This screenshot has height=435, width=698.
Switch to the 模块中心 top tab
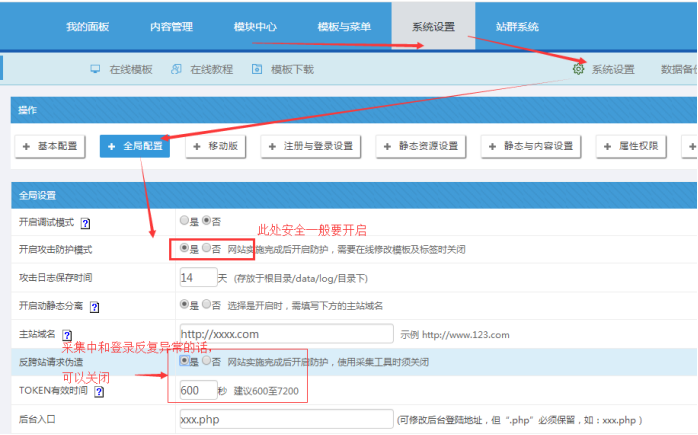(x=256, y=25)
